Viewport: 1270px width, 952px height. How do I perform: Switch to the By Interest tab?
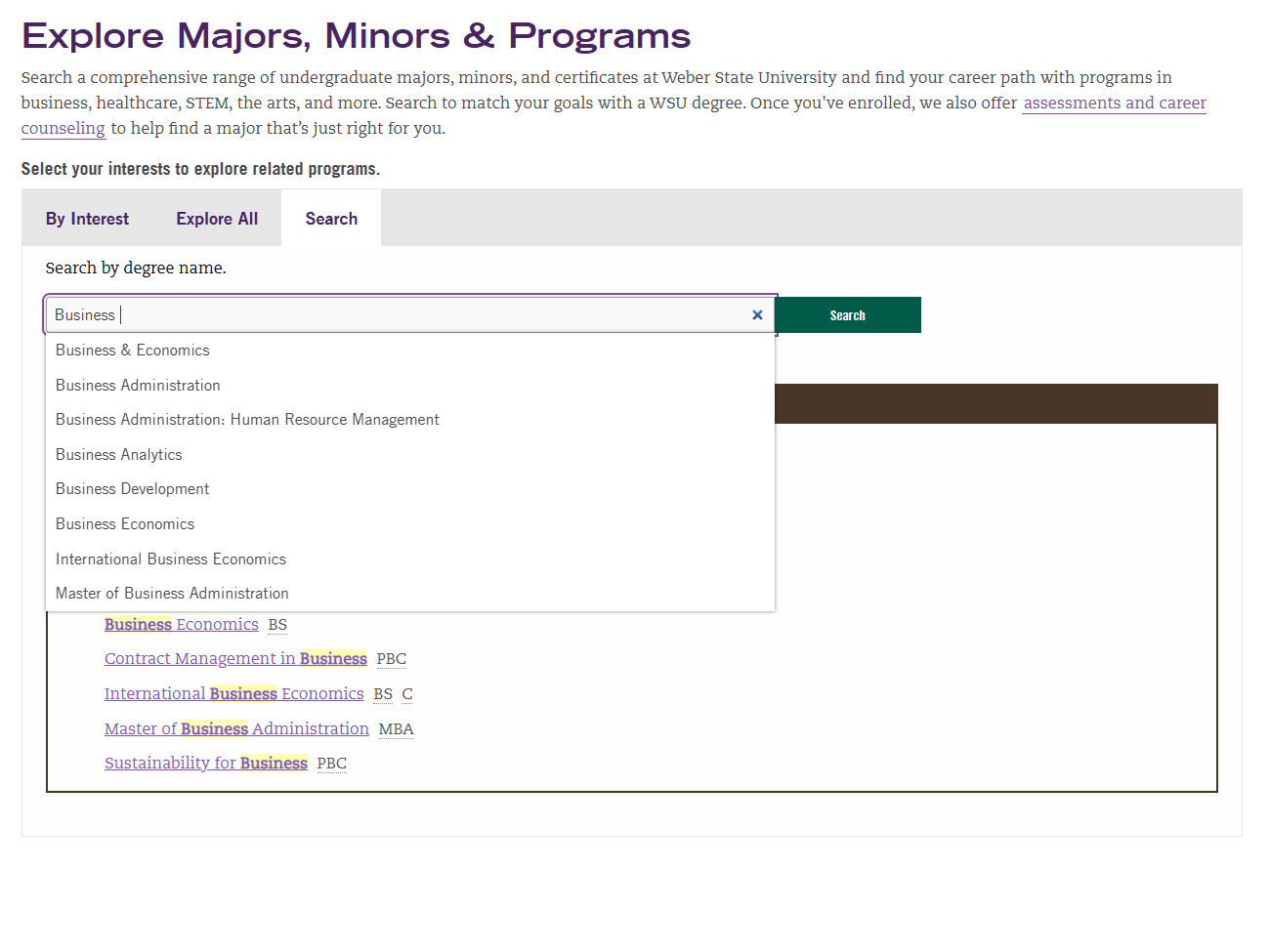tap(87, 219)
